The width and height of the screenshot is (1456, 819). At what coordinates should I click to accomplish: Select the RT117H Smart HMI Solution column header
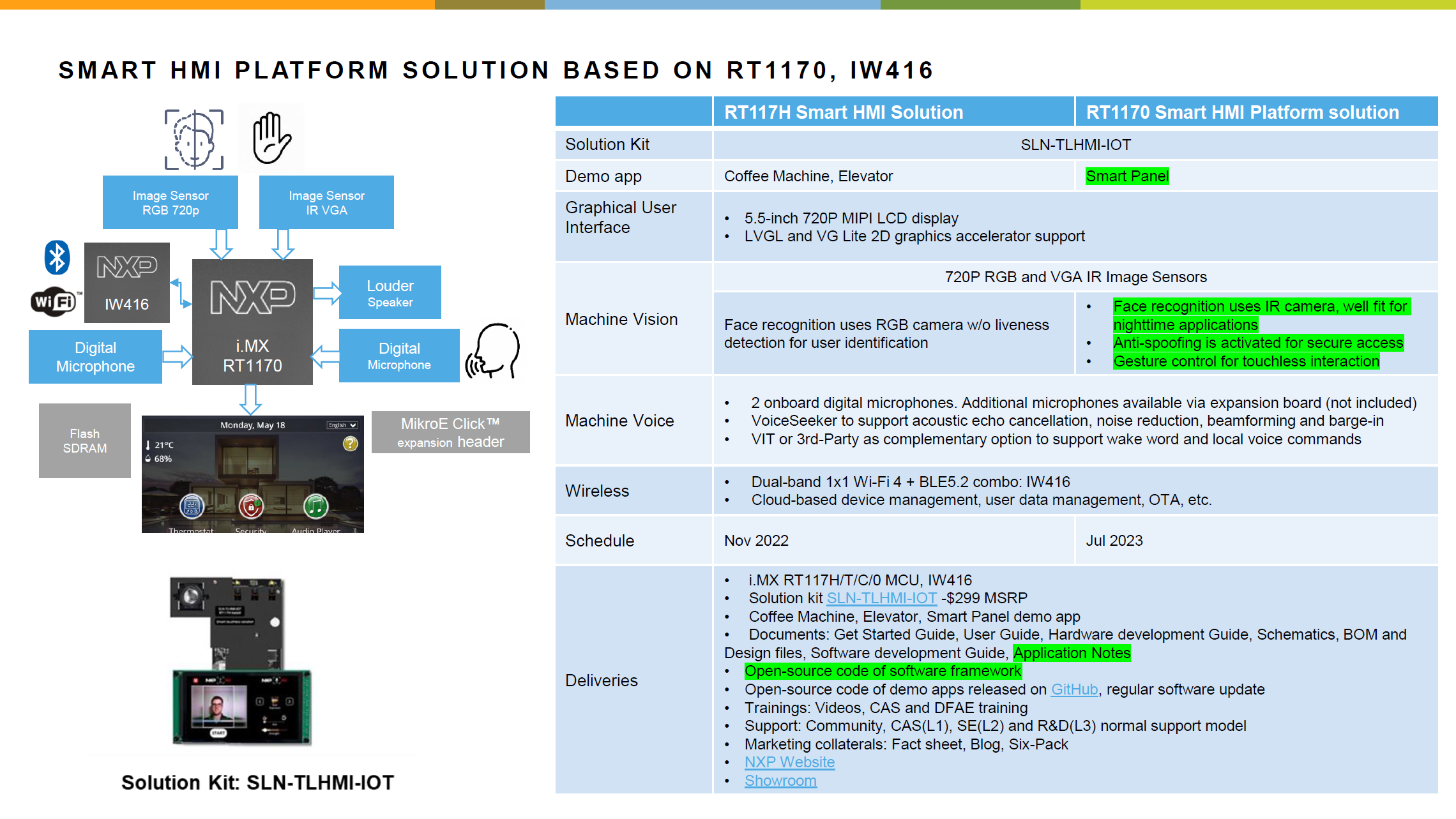(843, 112)
